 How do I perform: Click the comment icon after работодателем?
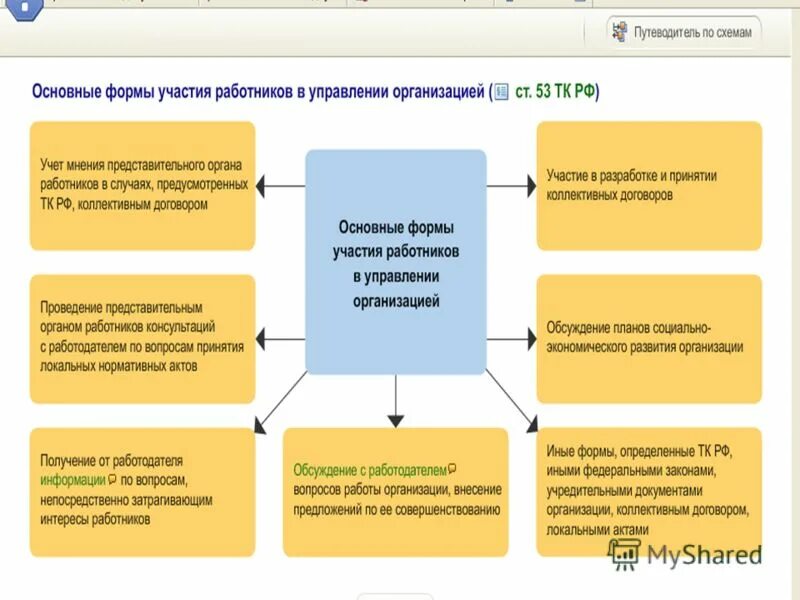[x=452, y=468]
